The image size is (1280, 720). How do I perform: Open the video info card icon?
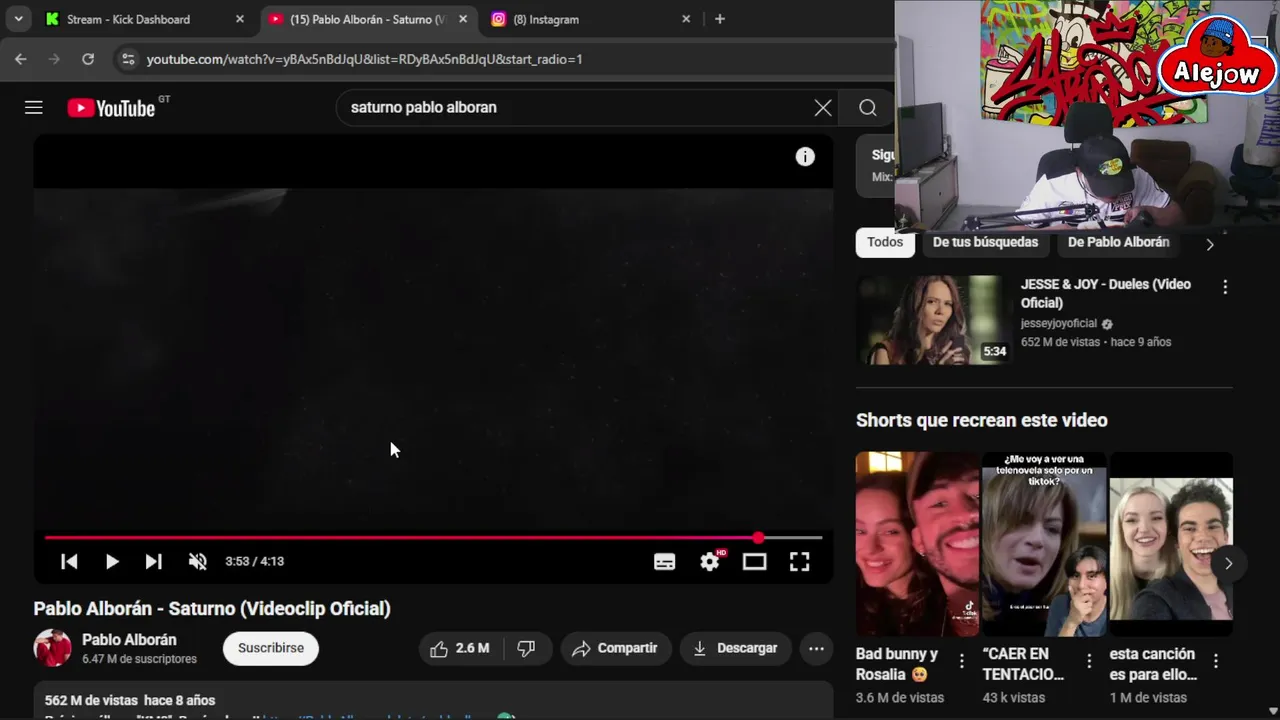pyautogui.click(x=805, y=157)
